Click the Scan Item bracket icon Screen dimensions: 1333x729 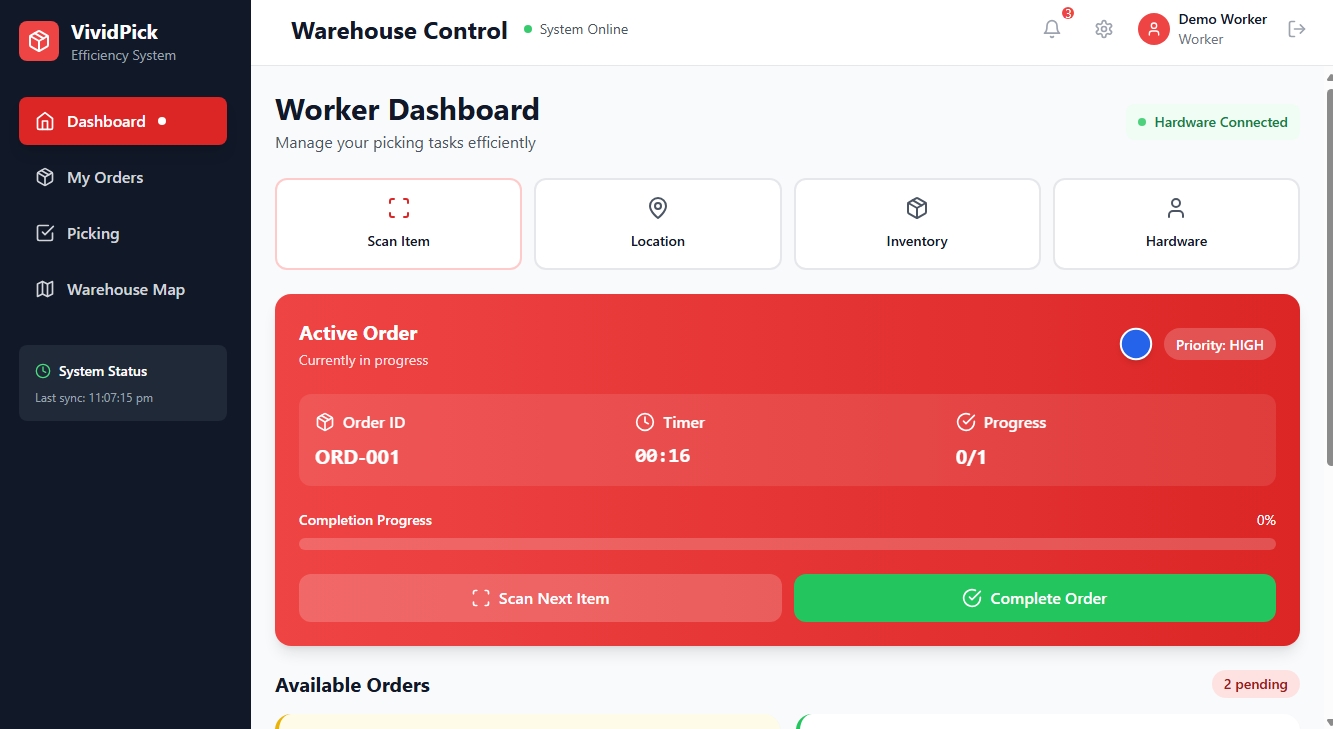(x=399, y=208)
